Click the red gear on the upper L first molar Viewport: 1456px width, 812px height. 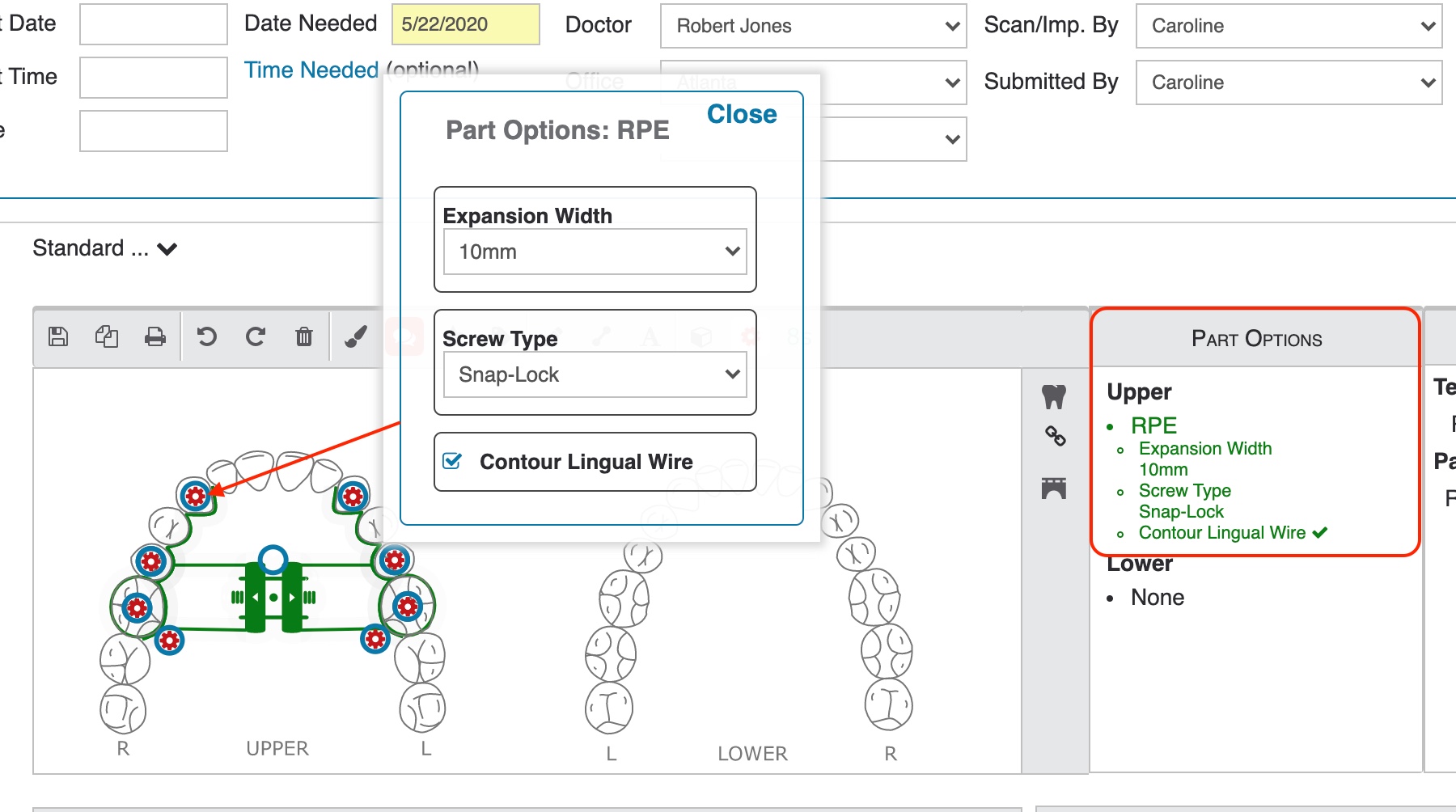[408, 606]
